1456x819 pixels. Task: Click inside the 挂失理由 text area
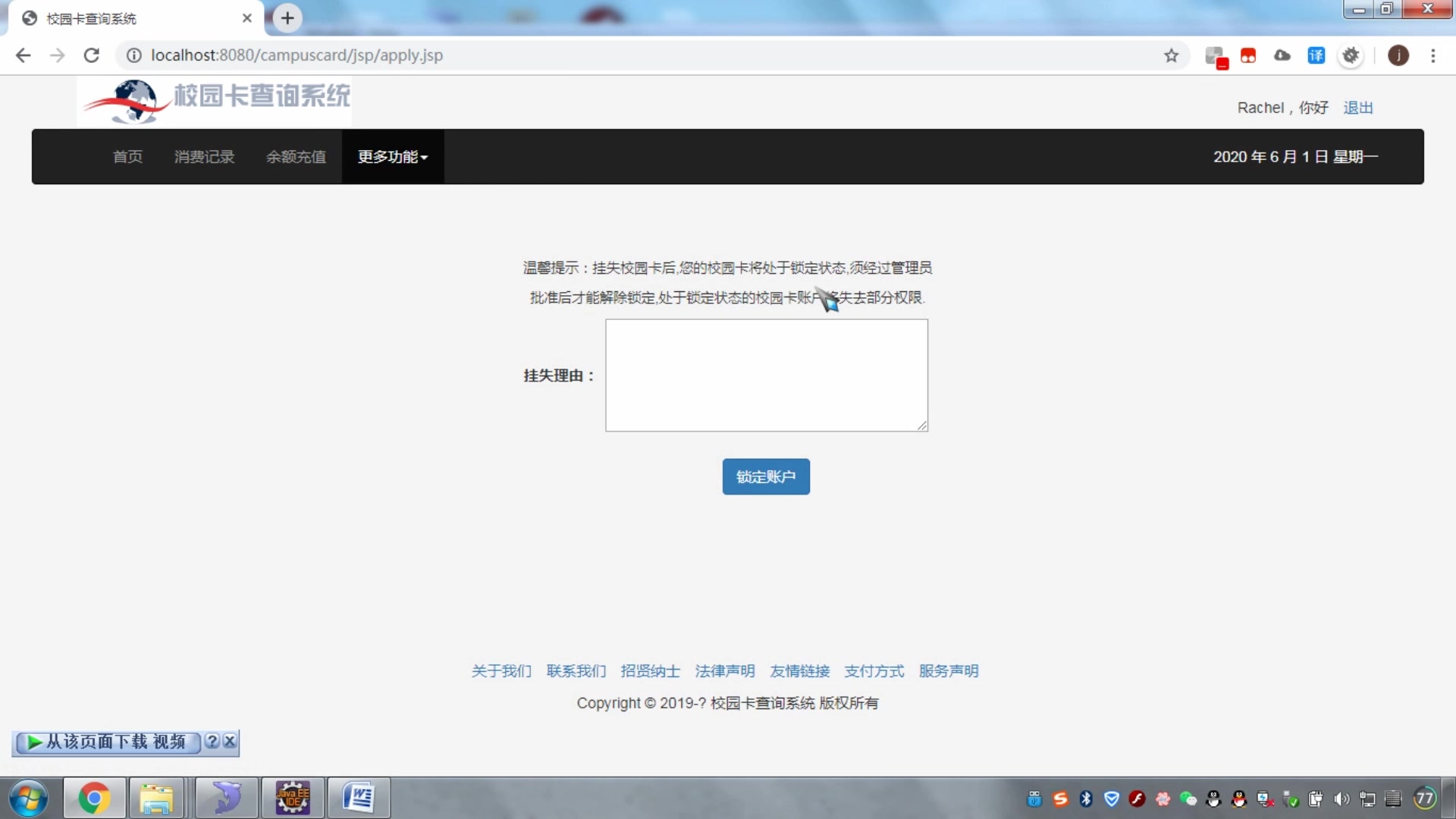[766, 375]
